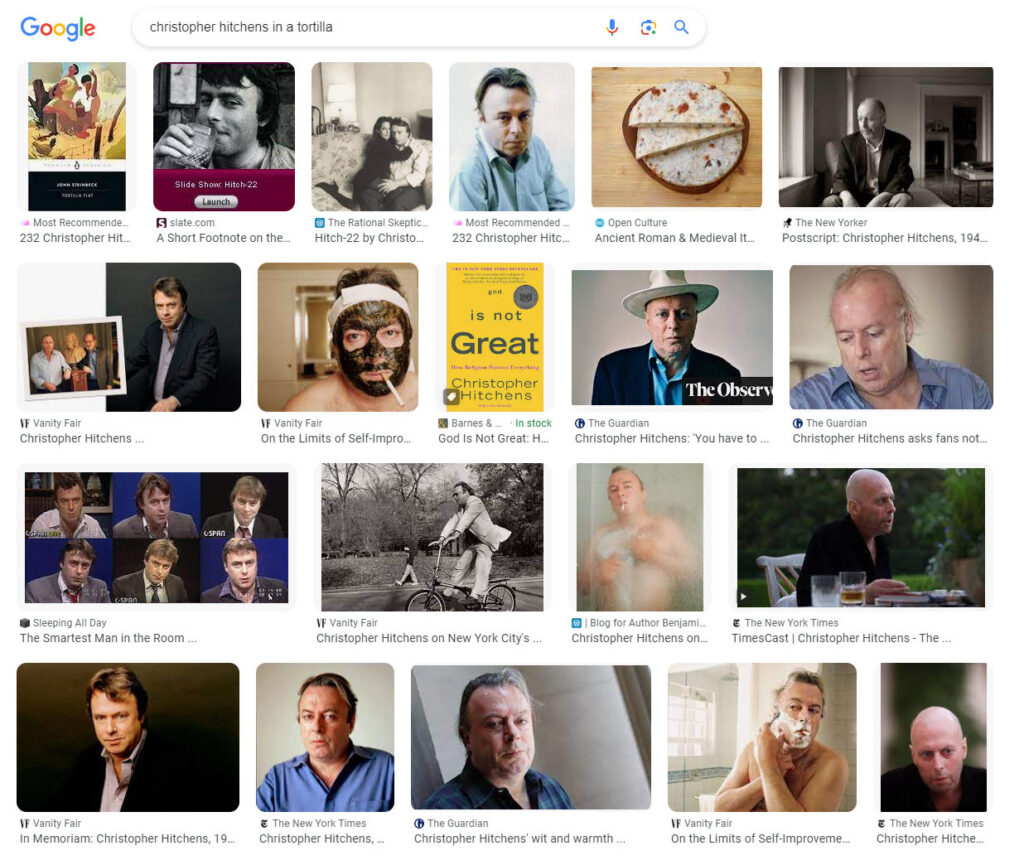Click The Guardian favicon under white hat photo
The image size is (1024, 865).
[x=580, y=423]
